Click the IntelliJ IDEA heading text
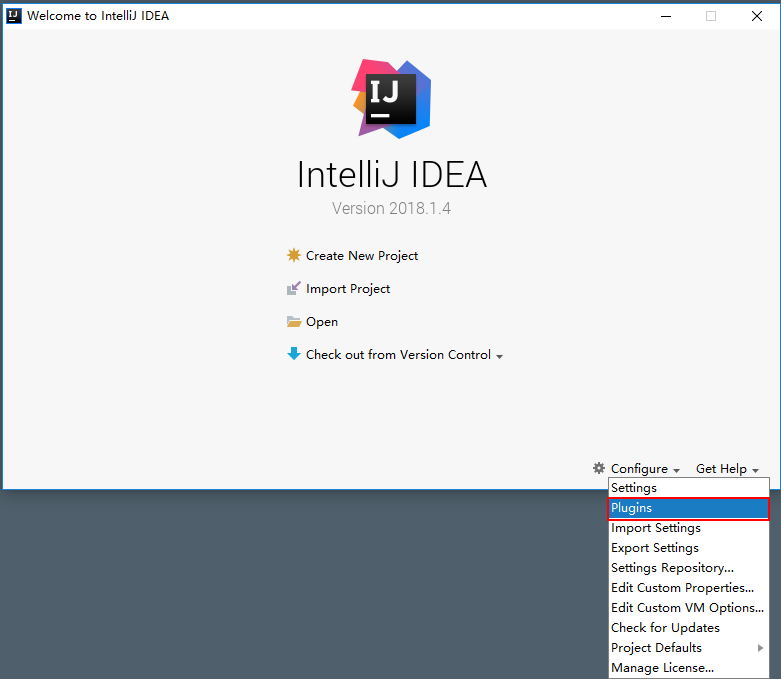This screenshot has width=781, height=679. pos(392,174)
